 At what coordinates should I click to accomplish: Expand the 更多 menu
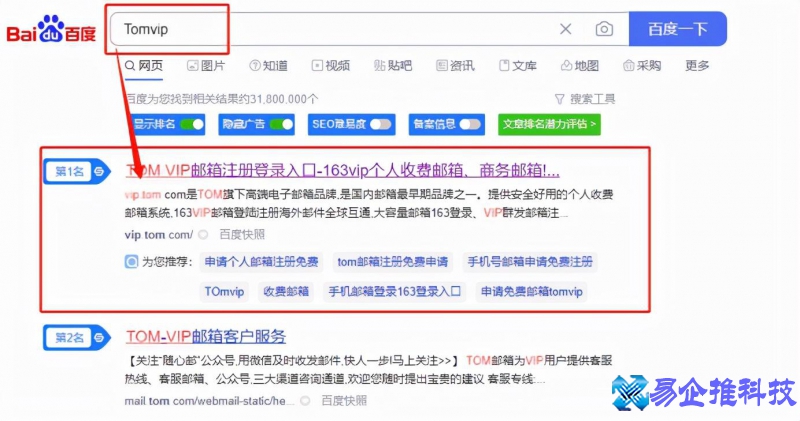tap(697, 66)
